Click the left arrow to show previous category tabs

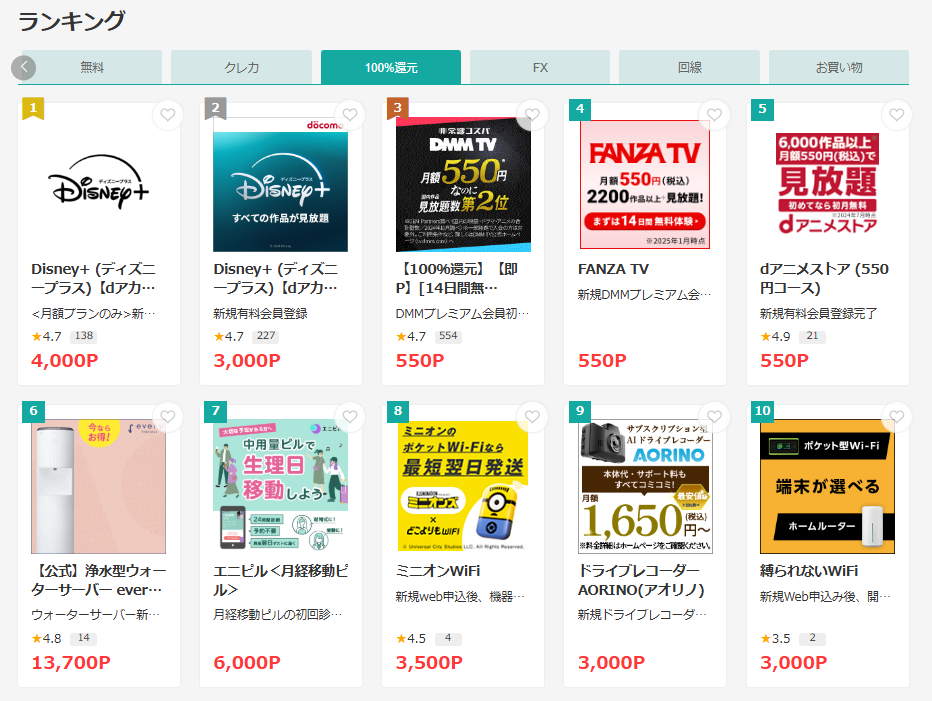click(24, 67)
